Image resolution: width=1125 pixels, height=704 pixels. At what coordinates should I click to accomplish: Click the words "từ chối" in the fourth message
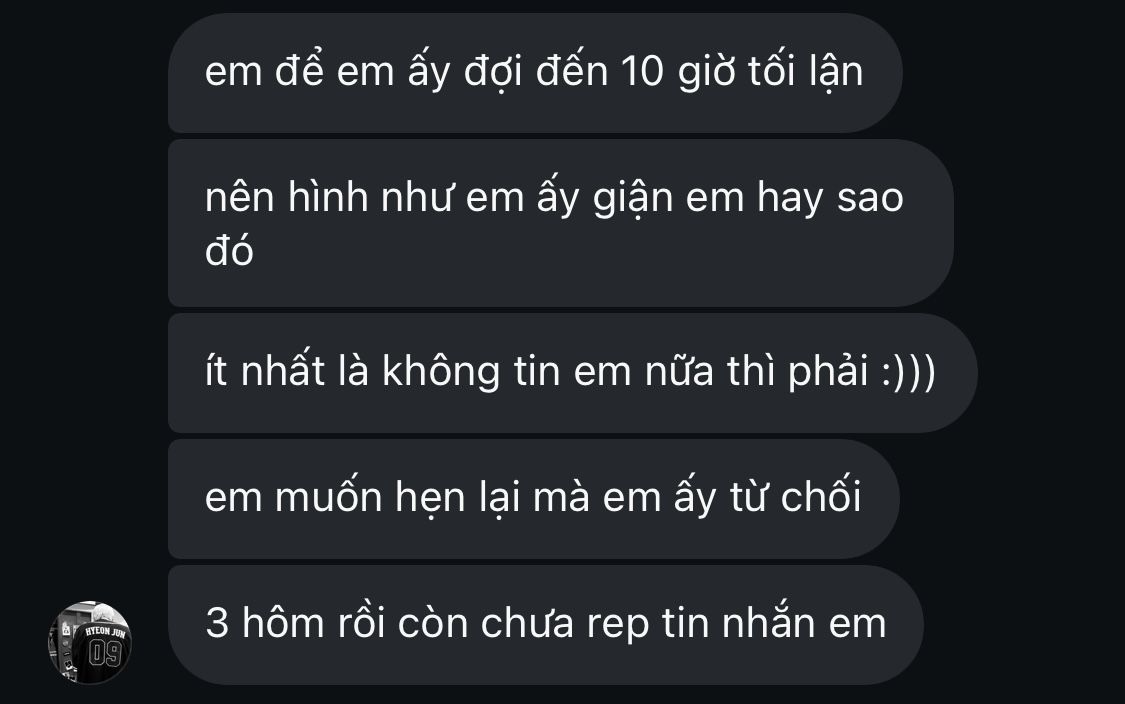coord(795,496)
